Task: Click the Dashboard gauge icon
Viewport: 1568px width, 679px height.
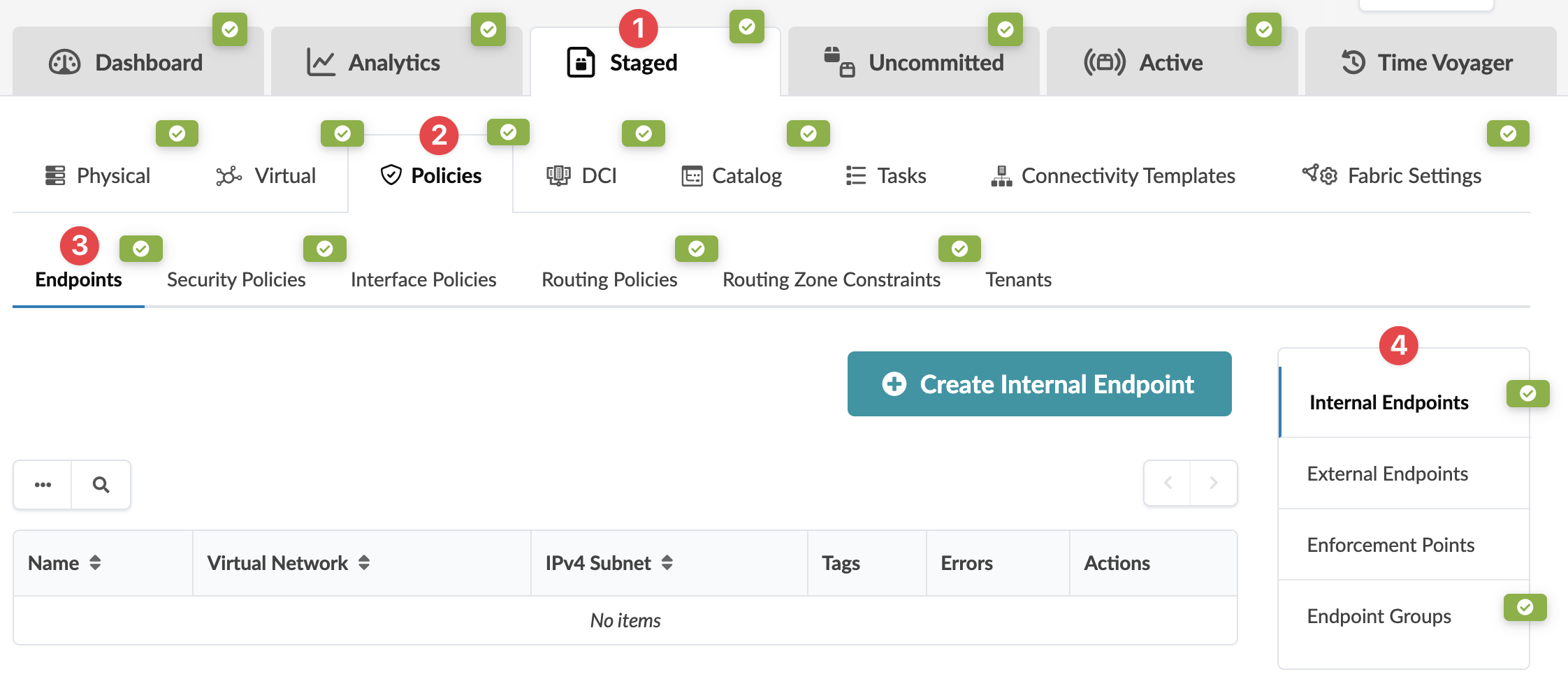Action: [65, 63]
